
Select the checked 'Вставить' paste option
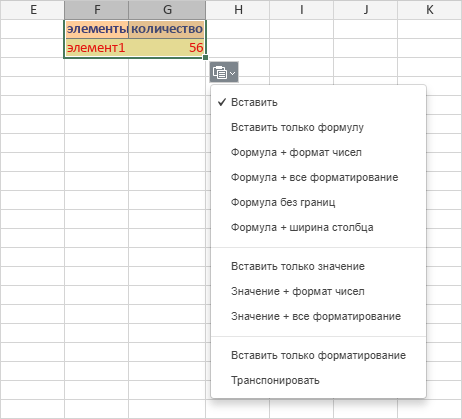319,102
